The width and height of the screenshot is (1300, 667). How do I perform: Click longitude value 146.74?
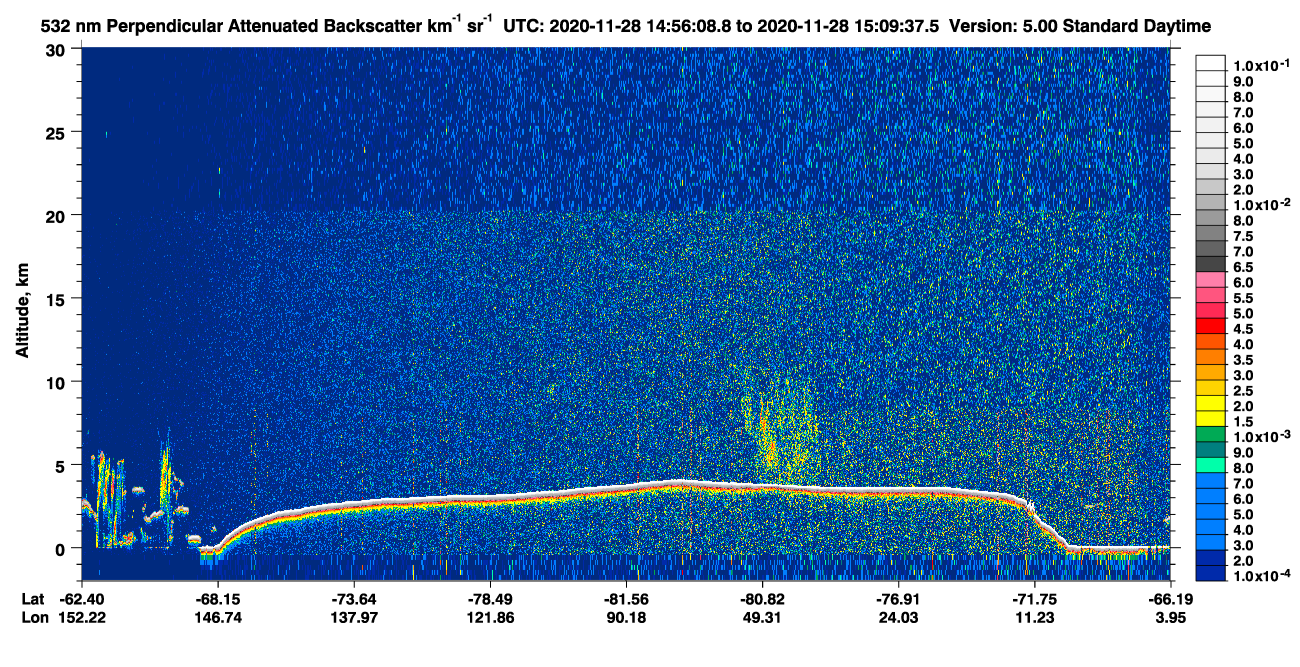coord(218,617)
